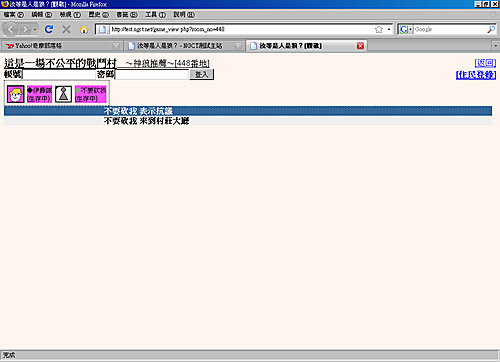
Task: Click the 完成 status bar text
Action: coord(9,355)
